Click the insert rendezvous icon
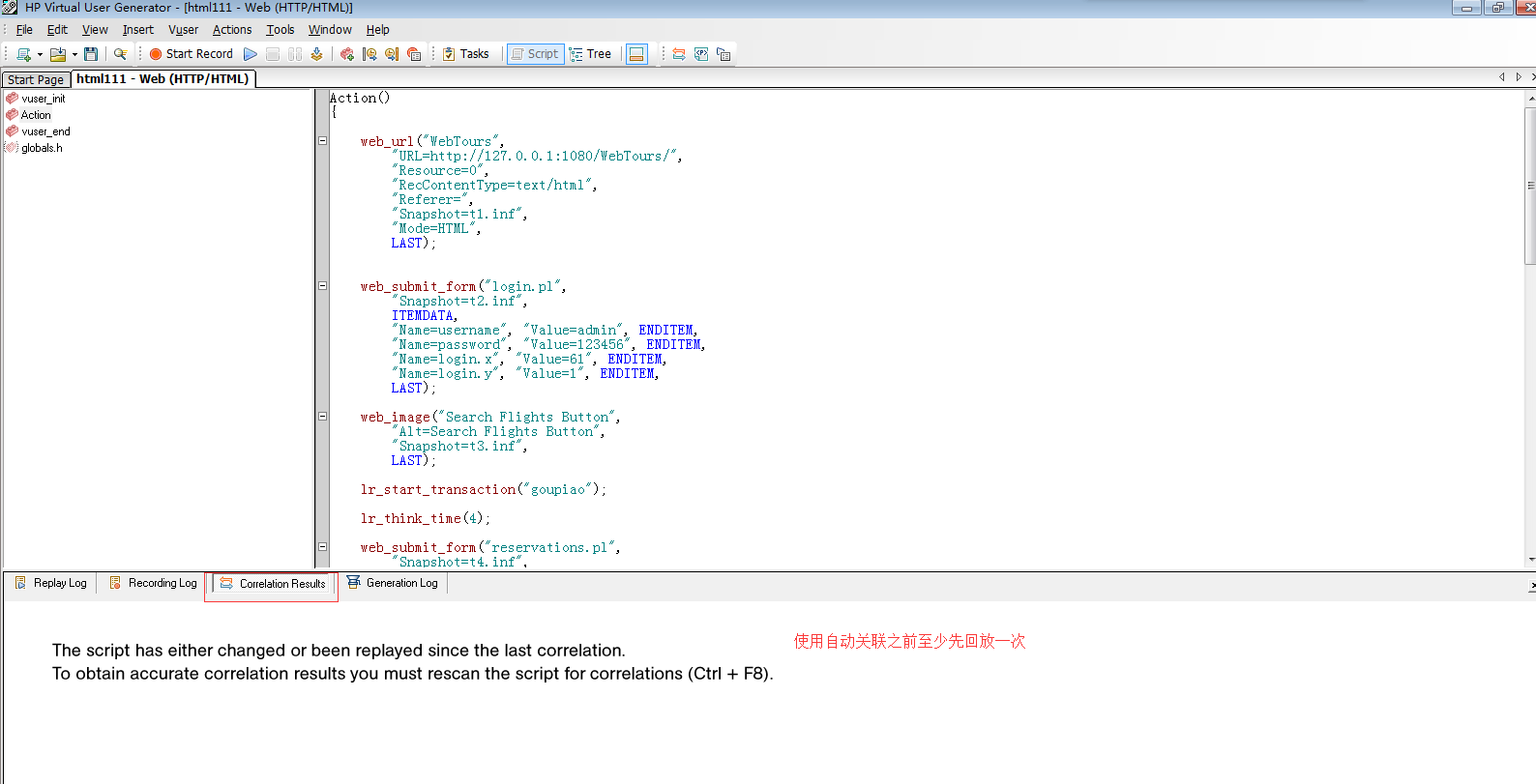 [414, 54]
